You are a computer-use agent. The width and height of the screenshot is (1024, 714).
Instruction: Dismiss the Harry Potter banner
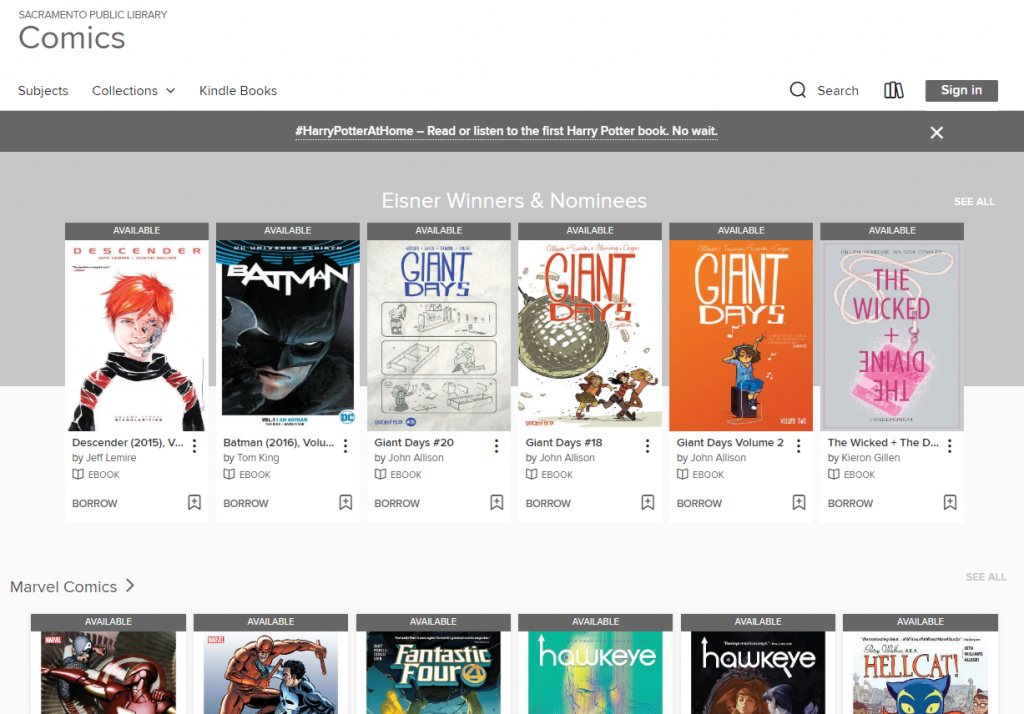point(936,133)
